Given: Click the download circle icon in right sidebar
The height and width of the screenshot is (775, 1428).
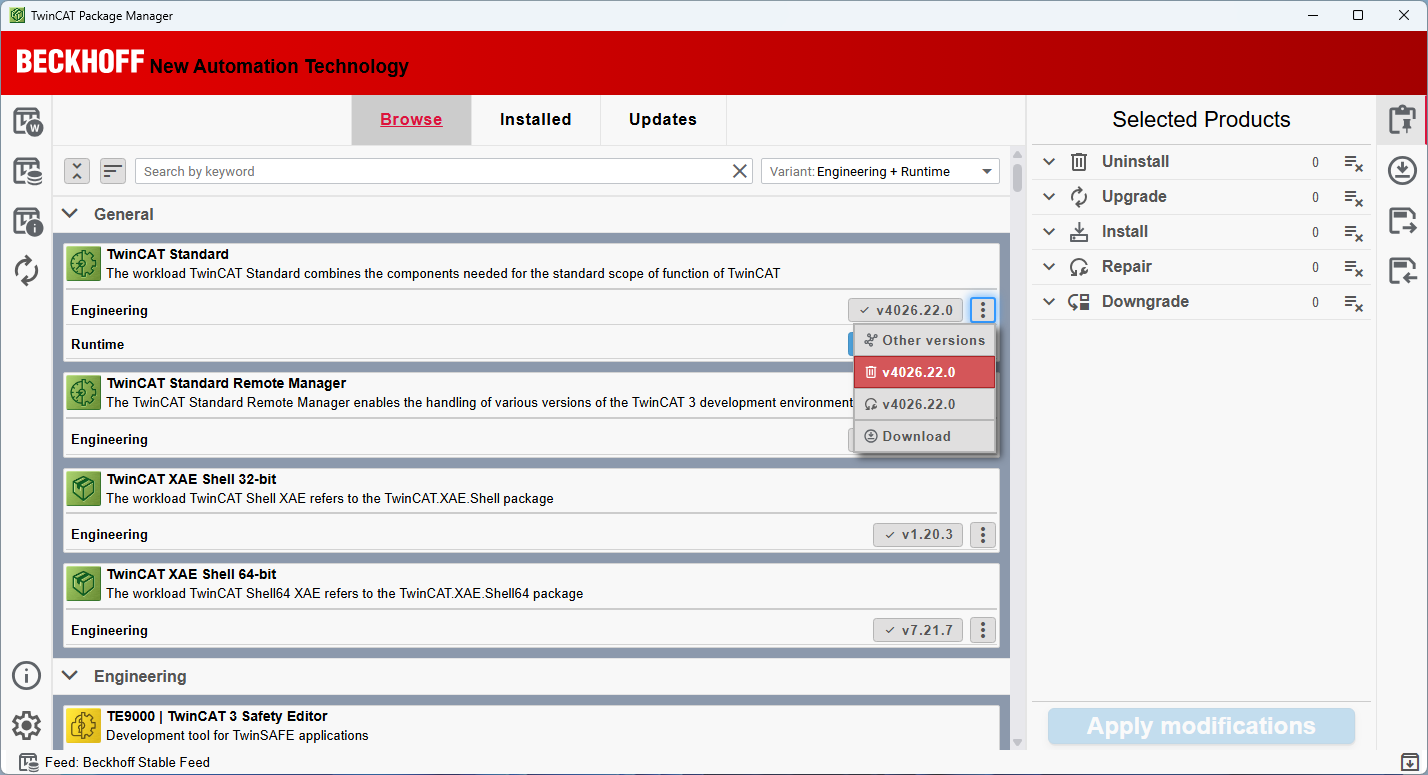Looking at the screenshot, I should tap(1403, 171).
